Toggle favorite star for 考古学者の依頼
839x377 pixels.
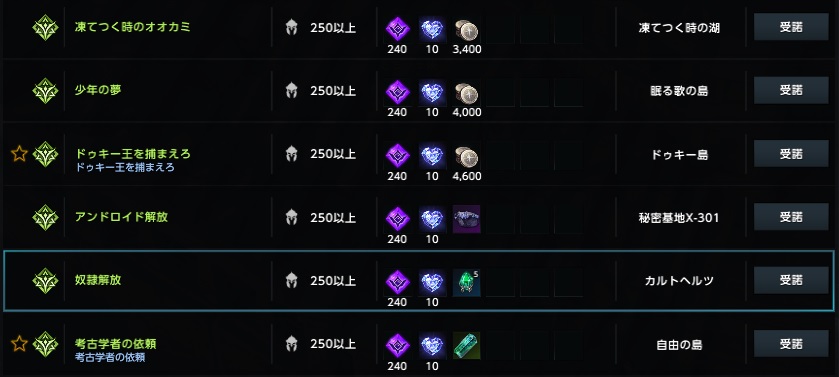(19, 344)
